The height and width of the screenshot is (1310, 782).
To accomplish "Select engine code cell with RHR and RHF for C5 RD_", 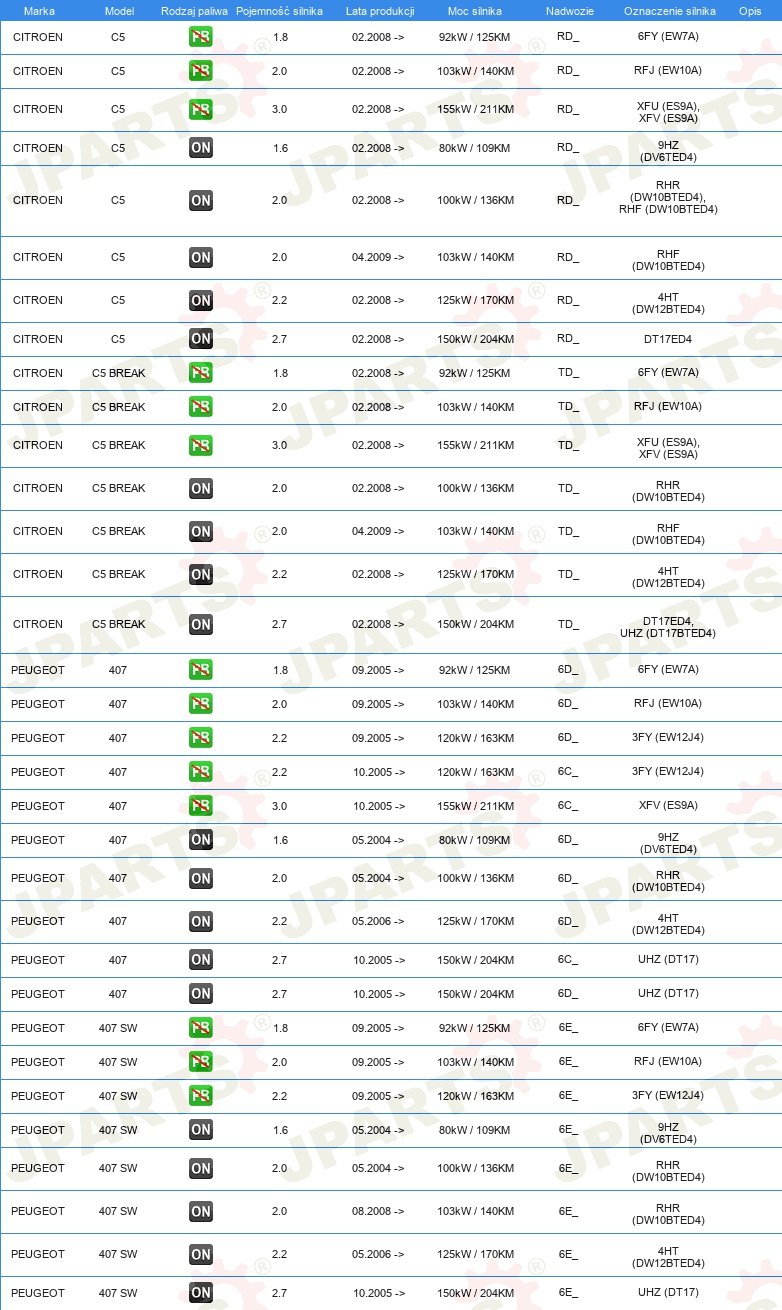I will point(668,198).
